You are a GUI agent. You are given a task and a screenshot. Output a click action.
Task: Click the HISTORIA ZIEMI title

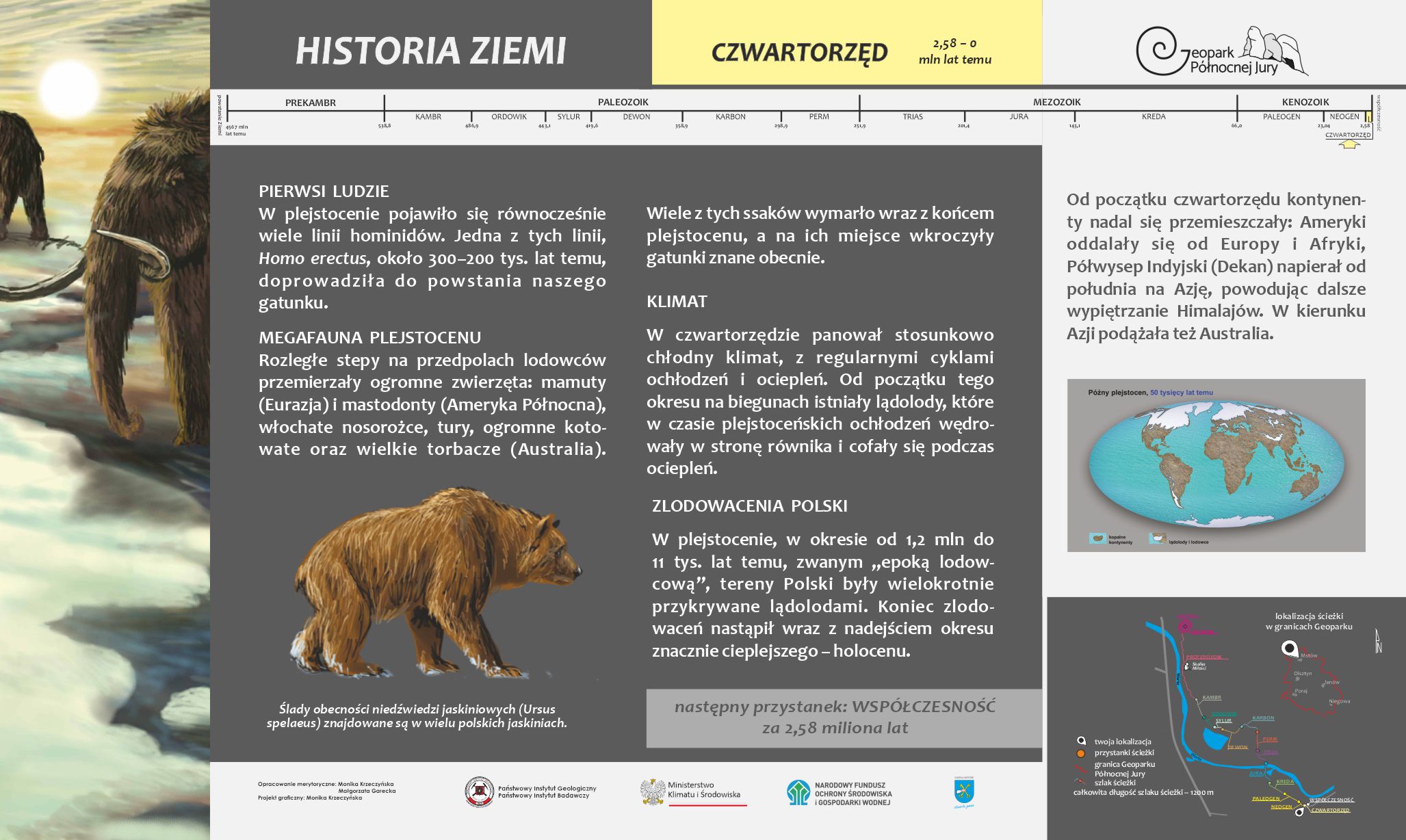coord(430,51)
